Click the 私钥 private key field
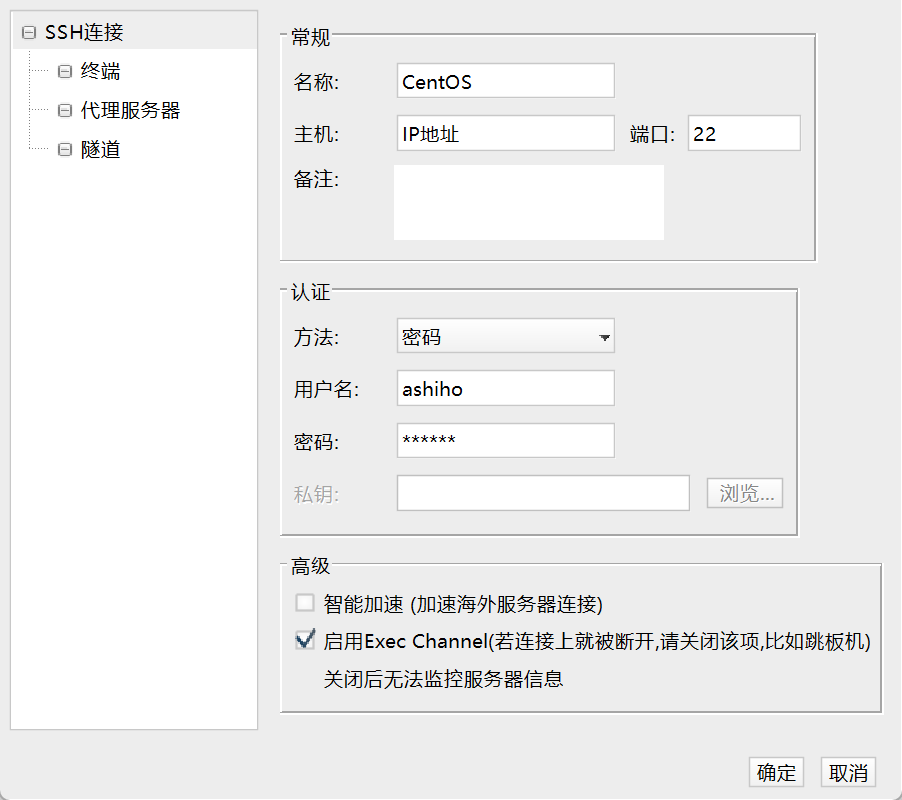Viewport: 902px width, 800px height. click(543, 493)
